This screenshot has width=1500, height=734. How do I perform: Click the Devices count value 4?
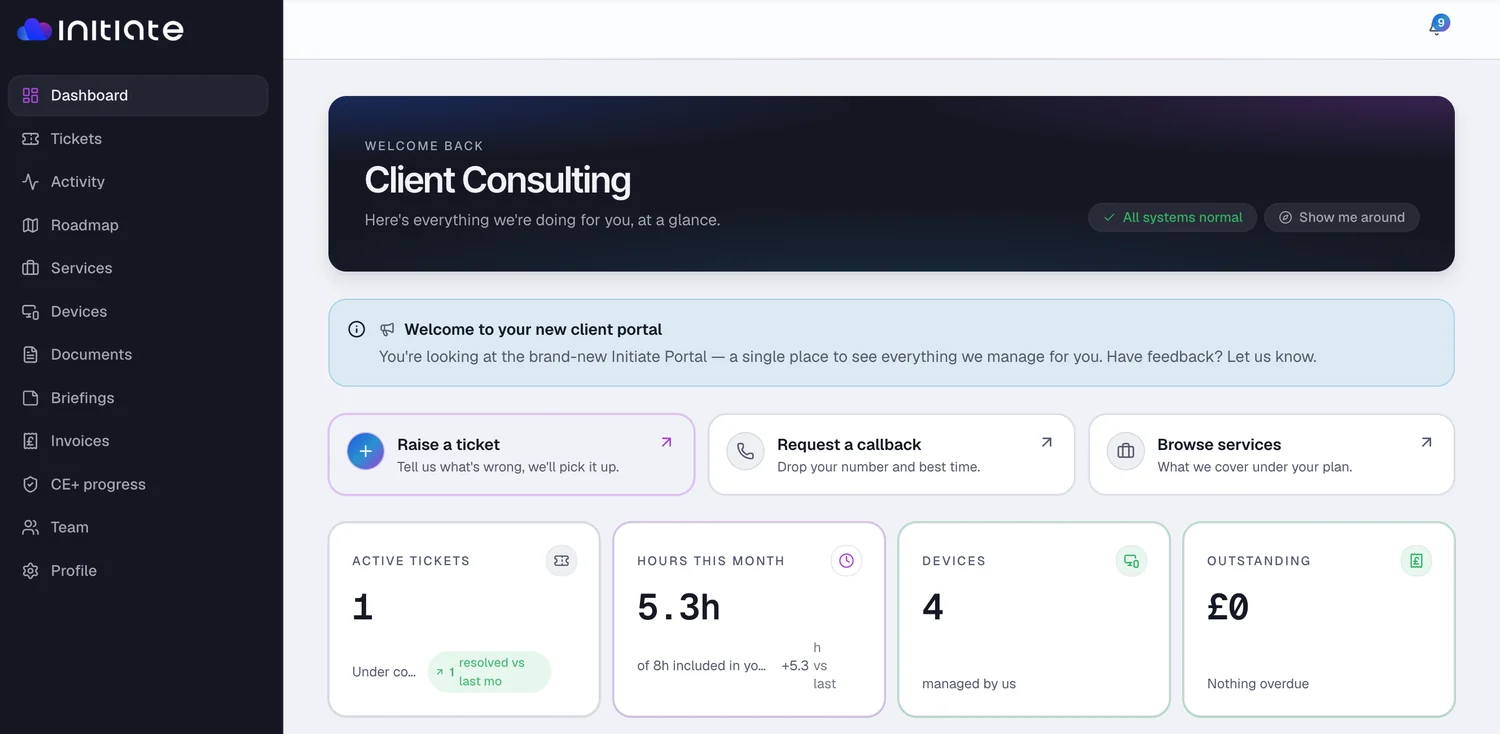[933, 607]
